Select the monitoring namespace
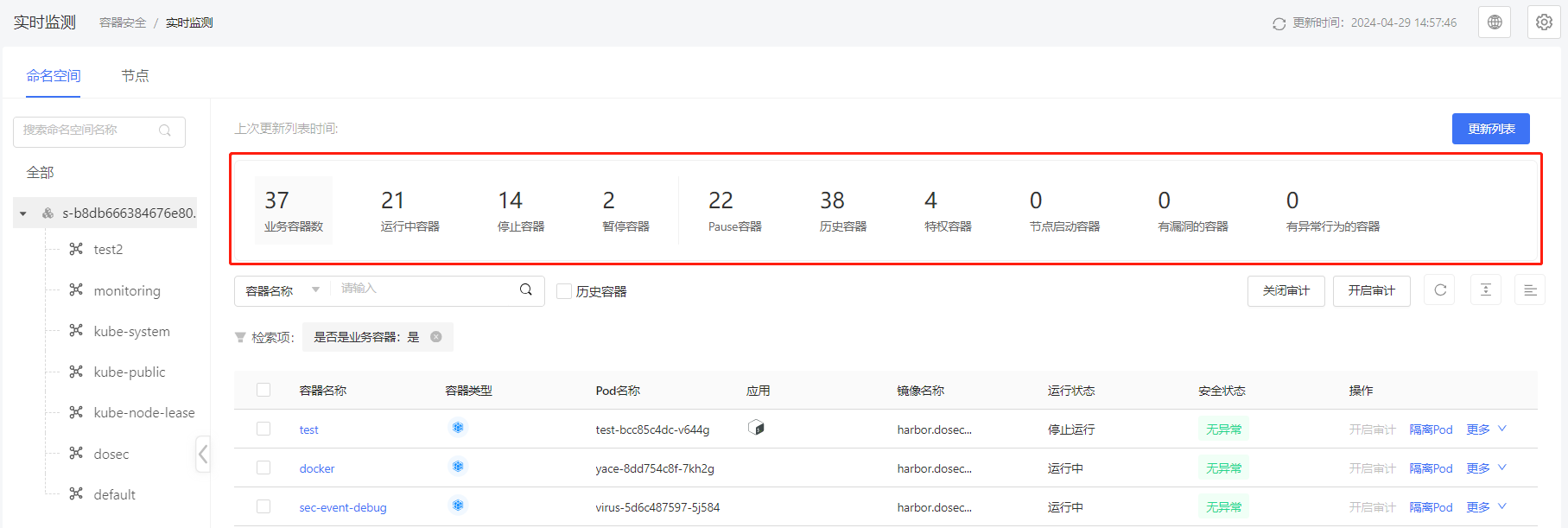Screen dimensions: 1568x528 click(x=127, y=290)
